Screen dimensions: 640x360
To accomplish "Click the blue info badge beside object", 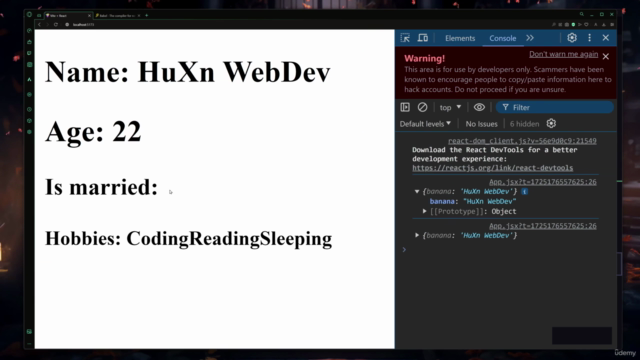I will 524,191.
